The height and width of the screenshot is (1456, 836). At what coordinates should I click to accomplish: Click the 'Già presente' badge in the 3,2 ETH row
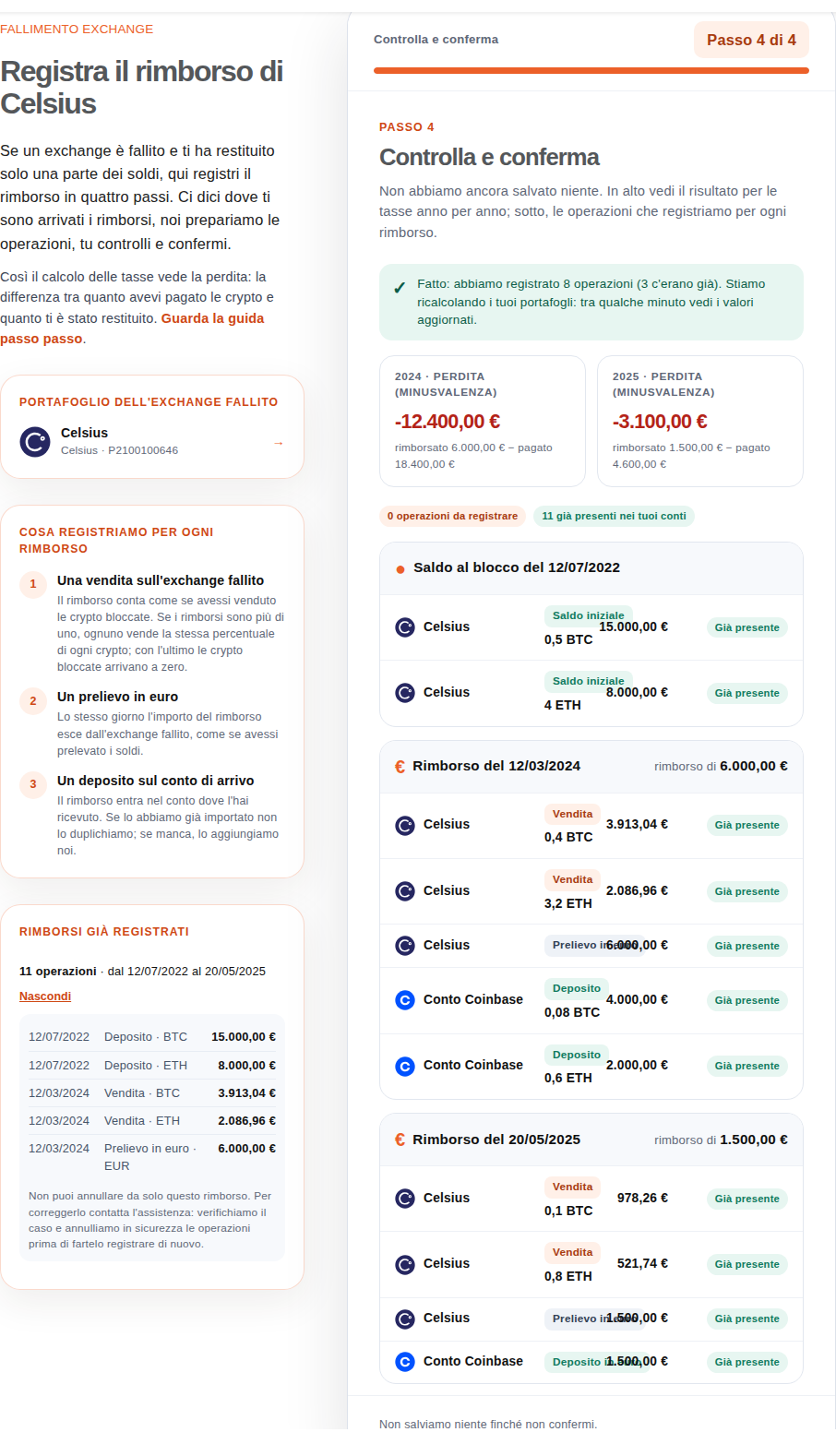coord(747,891)
